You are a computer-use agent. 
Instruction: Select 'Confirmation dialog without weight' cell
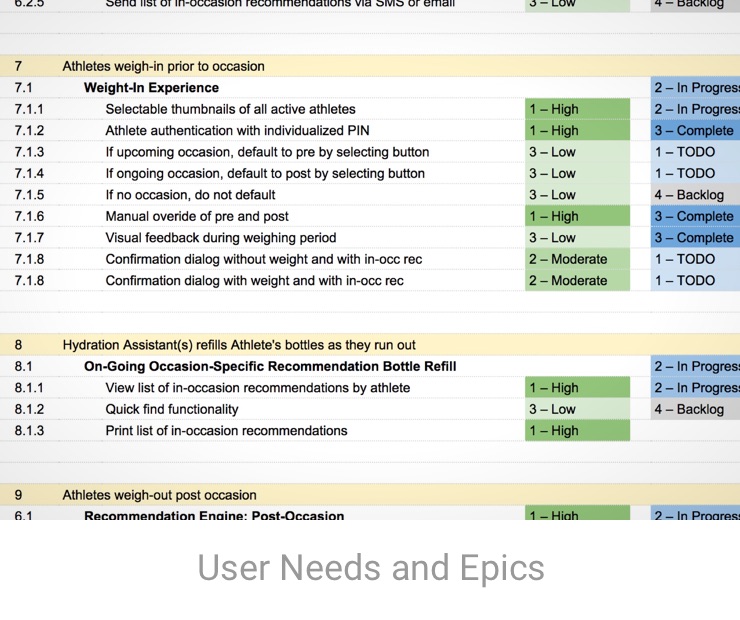263,259
